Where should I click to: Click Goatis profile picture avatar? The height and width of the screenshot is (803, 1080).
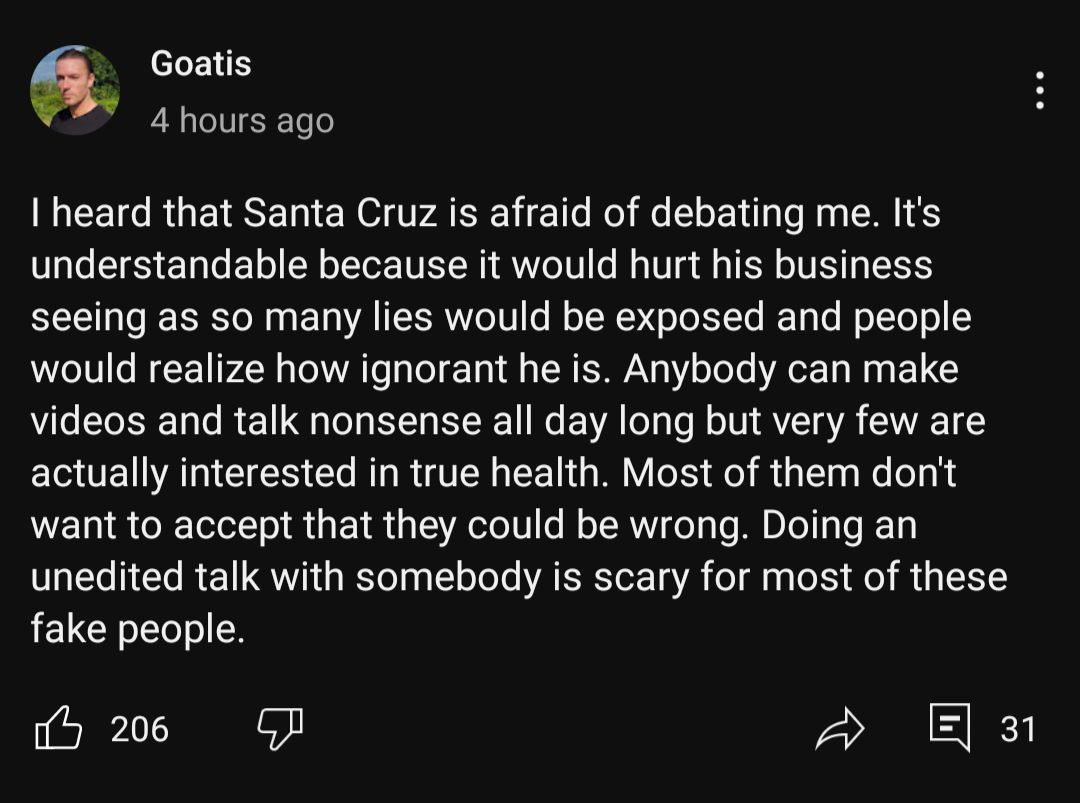[x=75, y=90]
